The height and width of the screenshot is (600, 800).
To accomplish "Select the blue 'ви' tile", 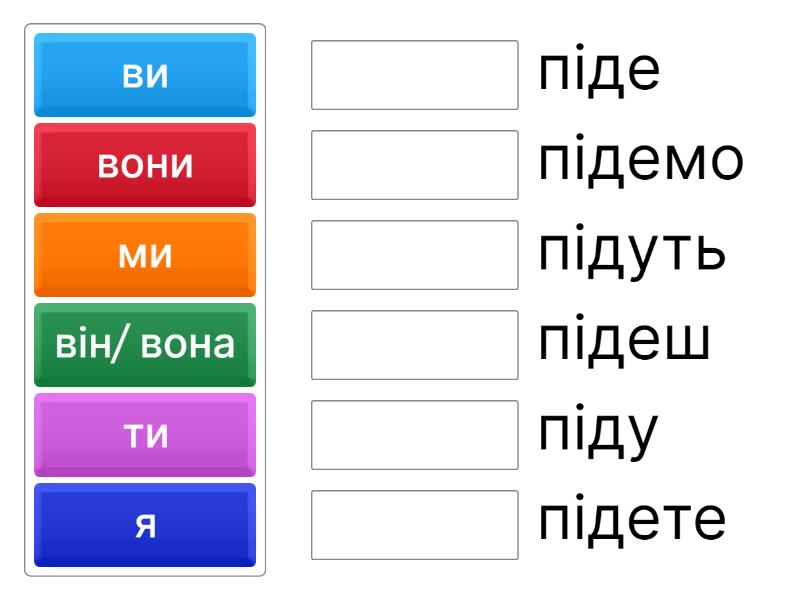I will coord(145,75).
